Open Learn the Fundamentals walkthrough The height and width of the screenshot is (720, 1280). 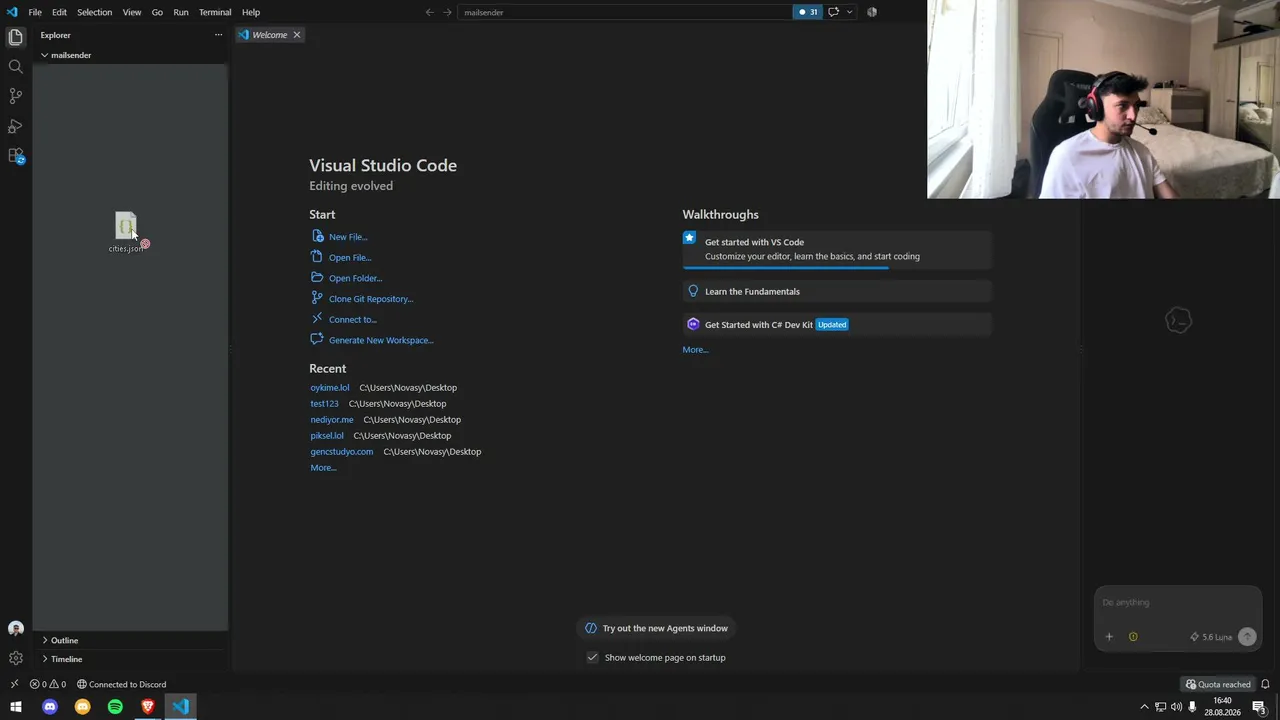(837, 291)
